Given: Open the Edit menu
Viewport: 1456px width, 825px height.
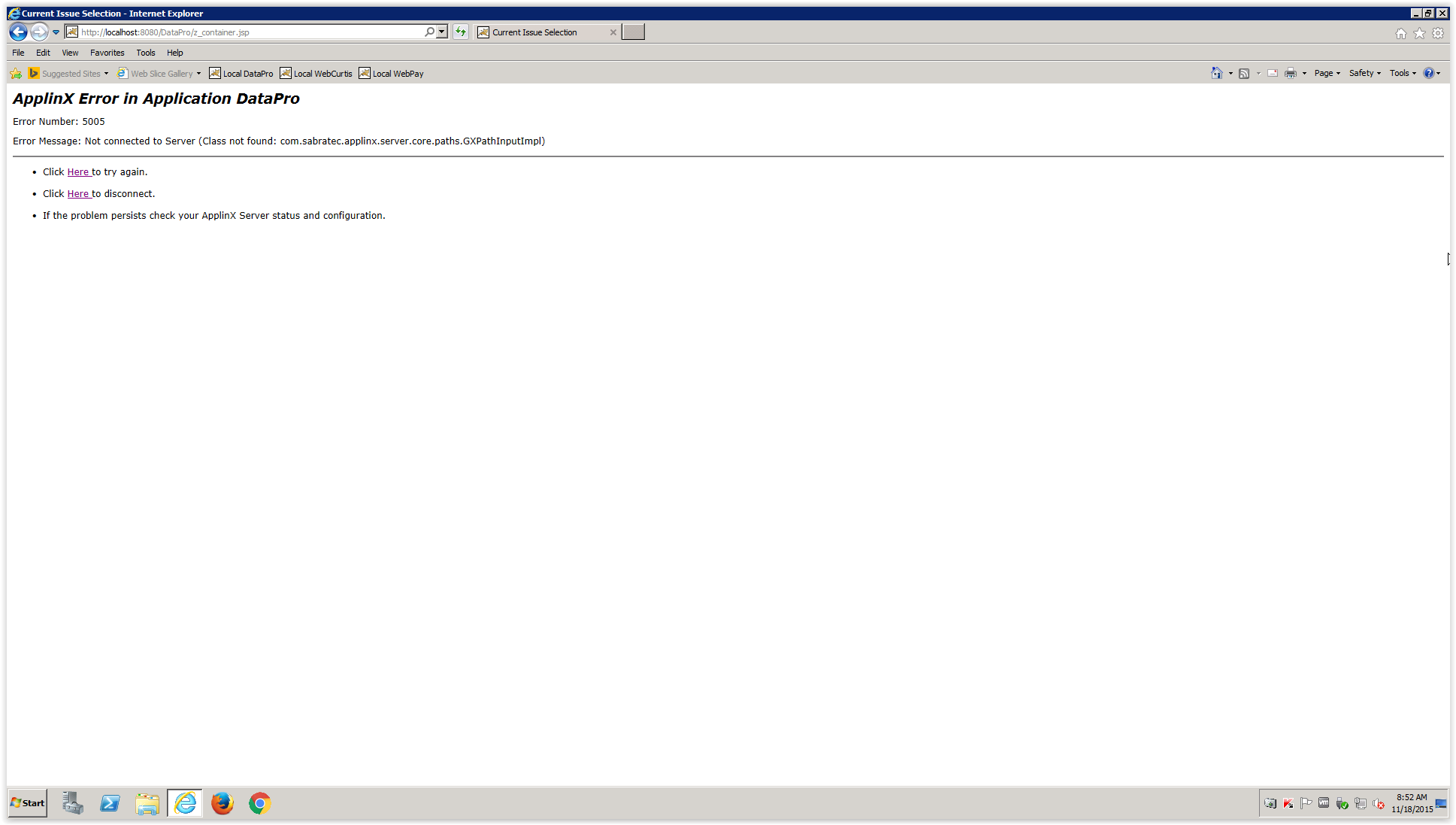Looking at the screenshot, I should [x=43, y=53].
